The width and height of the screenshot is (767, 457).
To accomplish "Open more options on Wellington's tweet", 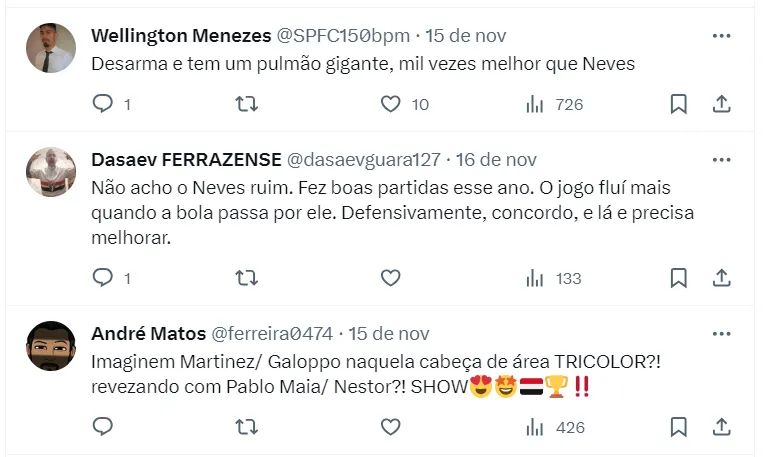I will 721,36.
